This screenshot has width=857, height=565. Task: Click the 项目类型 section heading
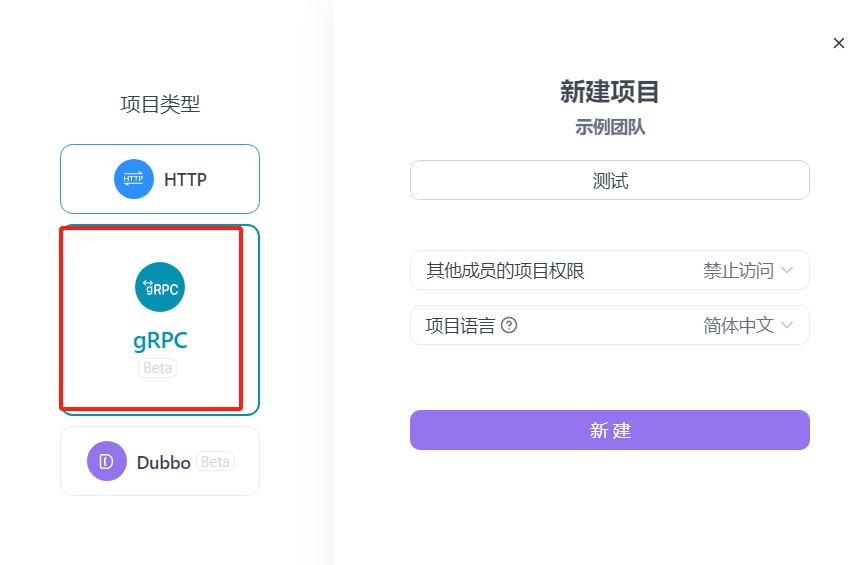(160, 104)
